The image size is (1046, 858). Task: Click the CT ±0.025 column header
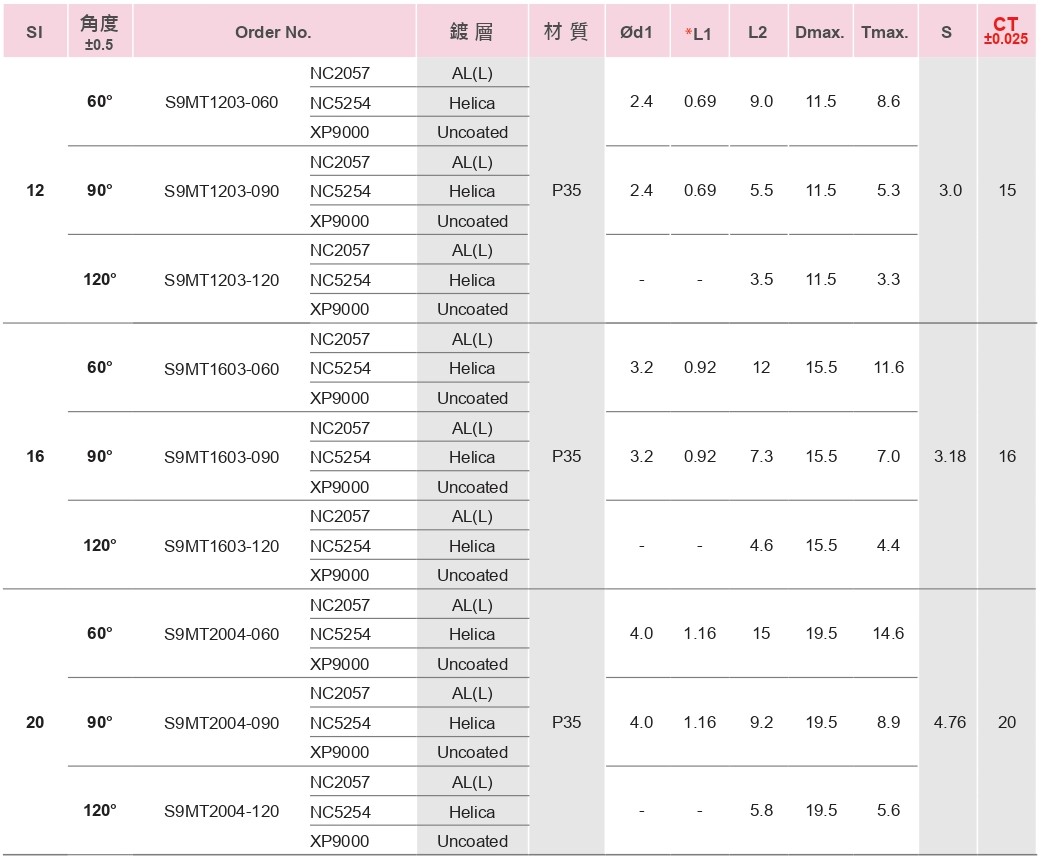click(x=1006, y=31)
